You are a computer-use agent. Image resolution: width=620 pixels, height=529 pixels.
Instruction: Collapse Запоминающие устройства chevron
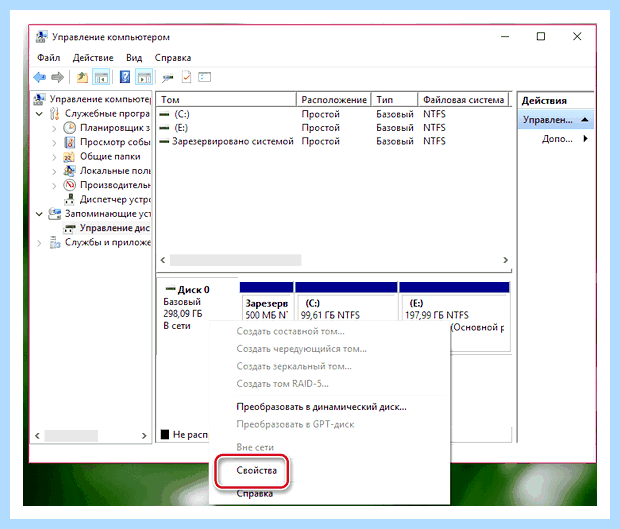coord(39,214)
